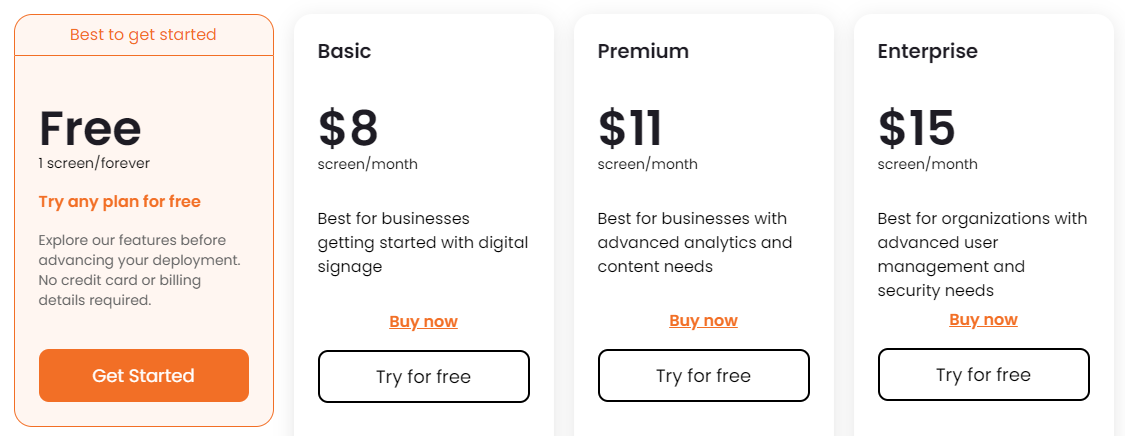Click the $11 price figure

pos(630,128)
